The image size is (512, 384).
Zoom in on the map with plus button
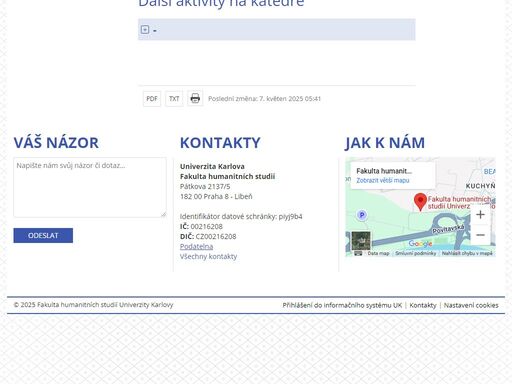(480, 215)
